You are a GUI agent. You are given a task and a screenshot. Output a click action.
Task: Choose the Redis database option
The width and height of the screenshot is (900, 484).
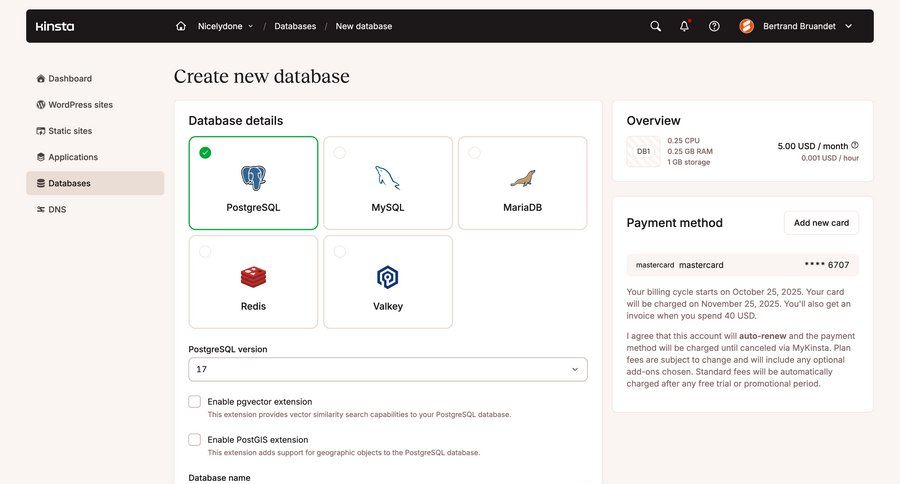[x=253, y=282]
